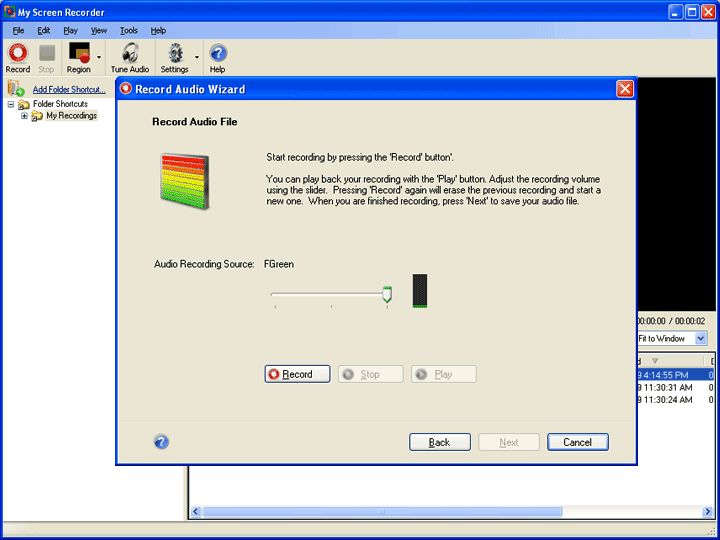Collapse the Folder Shortcuts tree node
The height and width of the screenshot is (540, 720).
pos(11,104)
